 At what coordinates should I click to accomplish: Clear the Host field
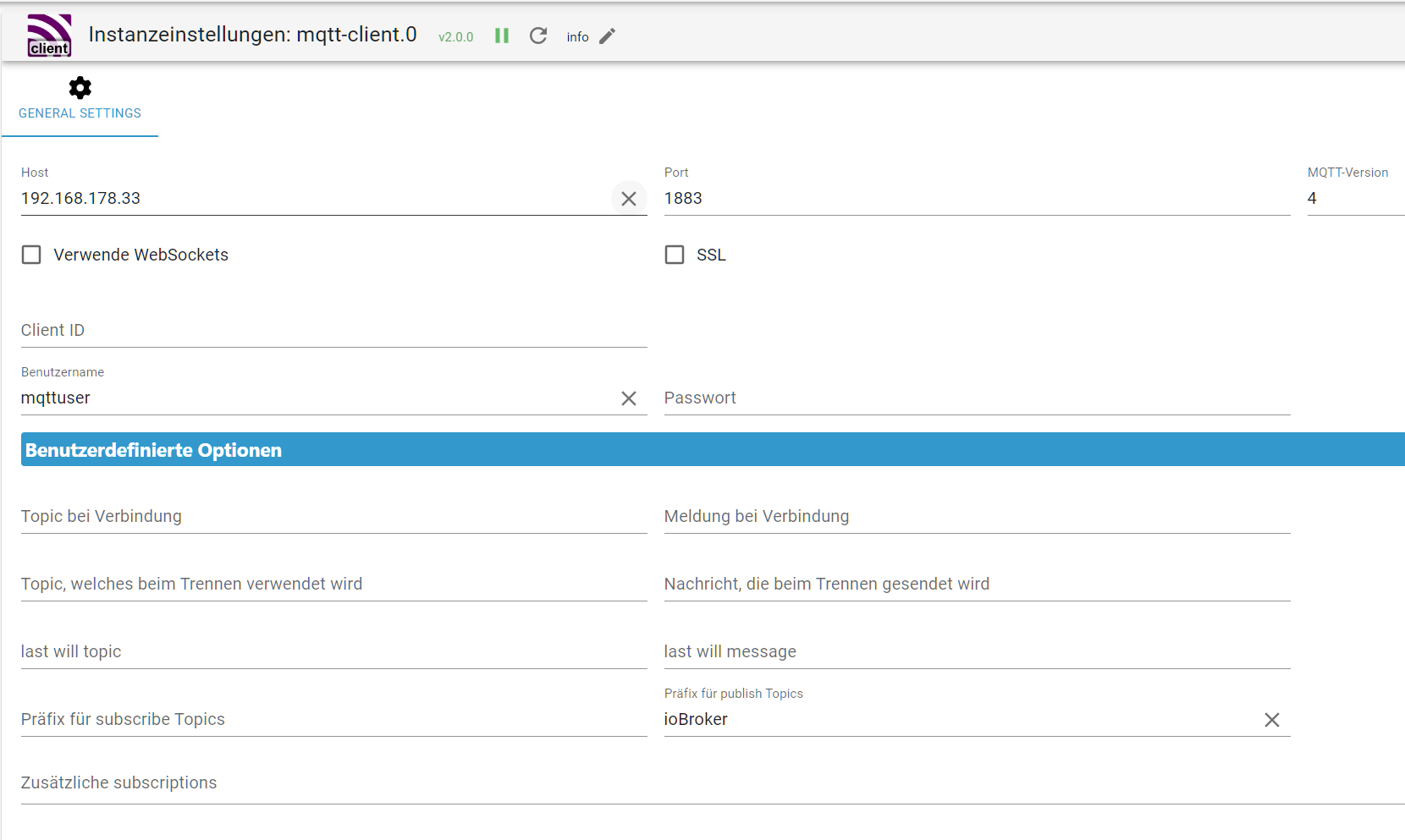pyautogui.click(x=629, y=199)
